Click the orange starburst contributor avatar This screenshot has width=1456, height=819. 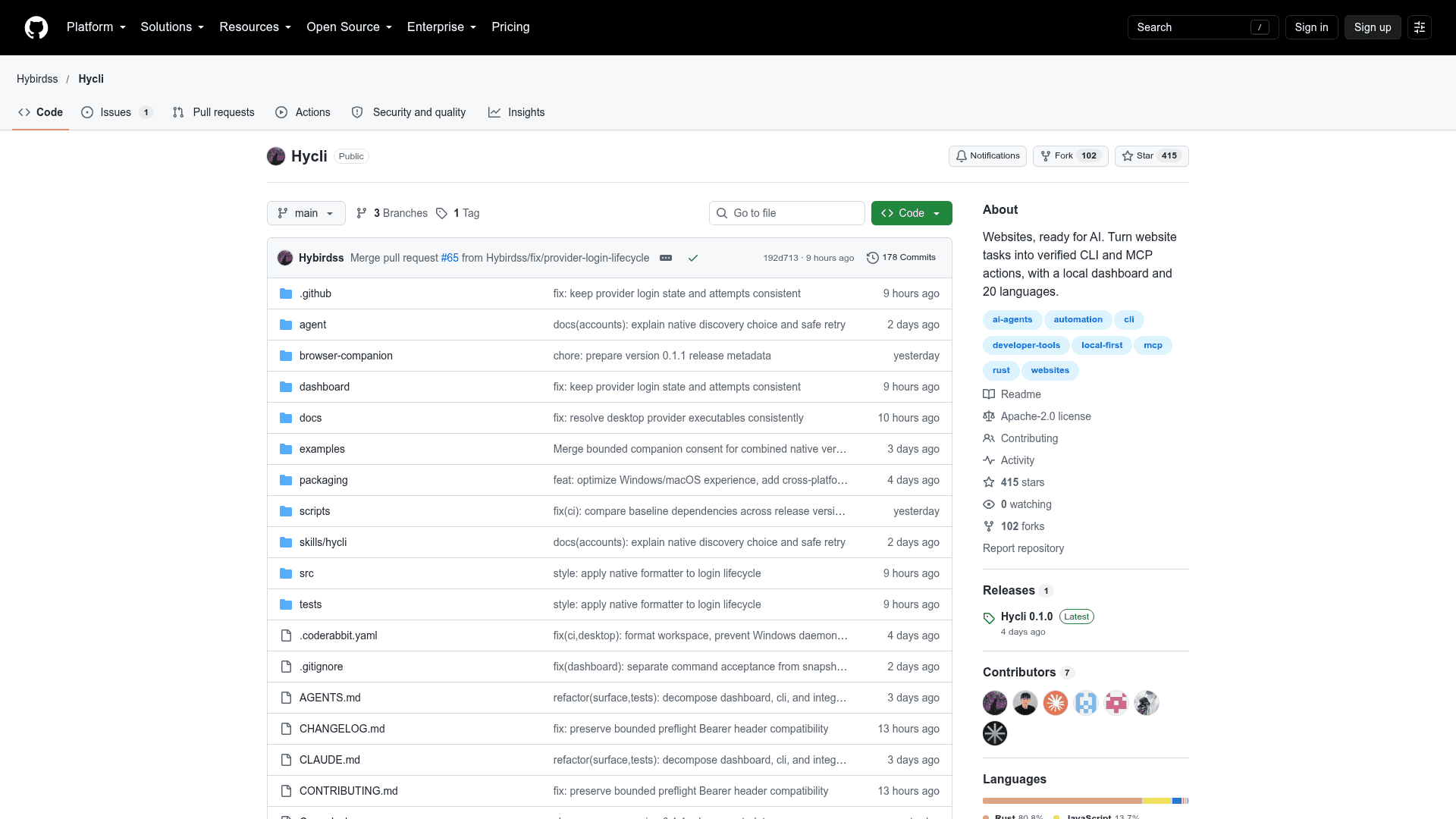point(1056,703)
